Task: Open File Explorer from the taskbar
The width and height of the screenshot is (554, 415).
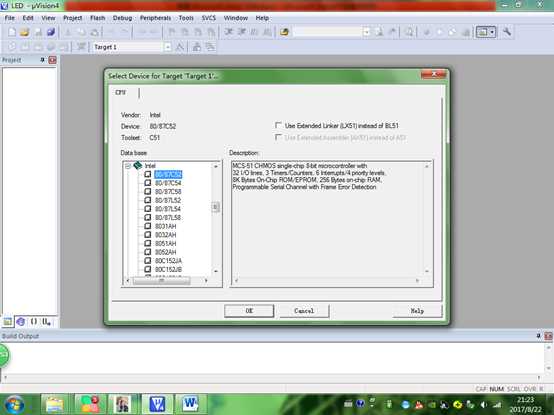Action: (54, 404)
